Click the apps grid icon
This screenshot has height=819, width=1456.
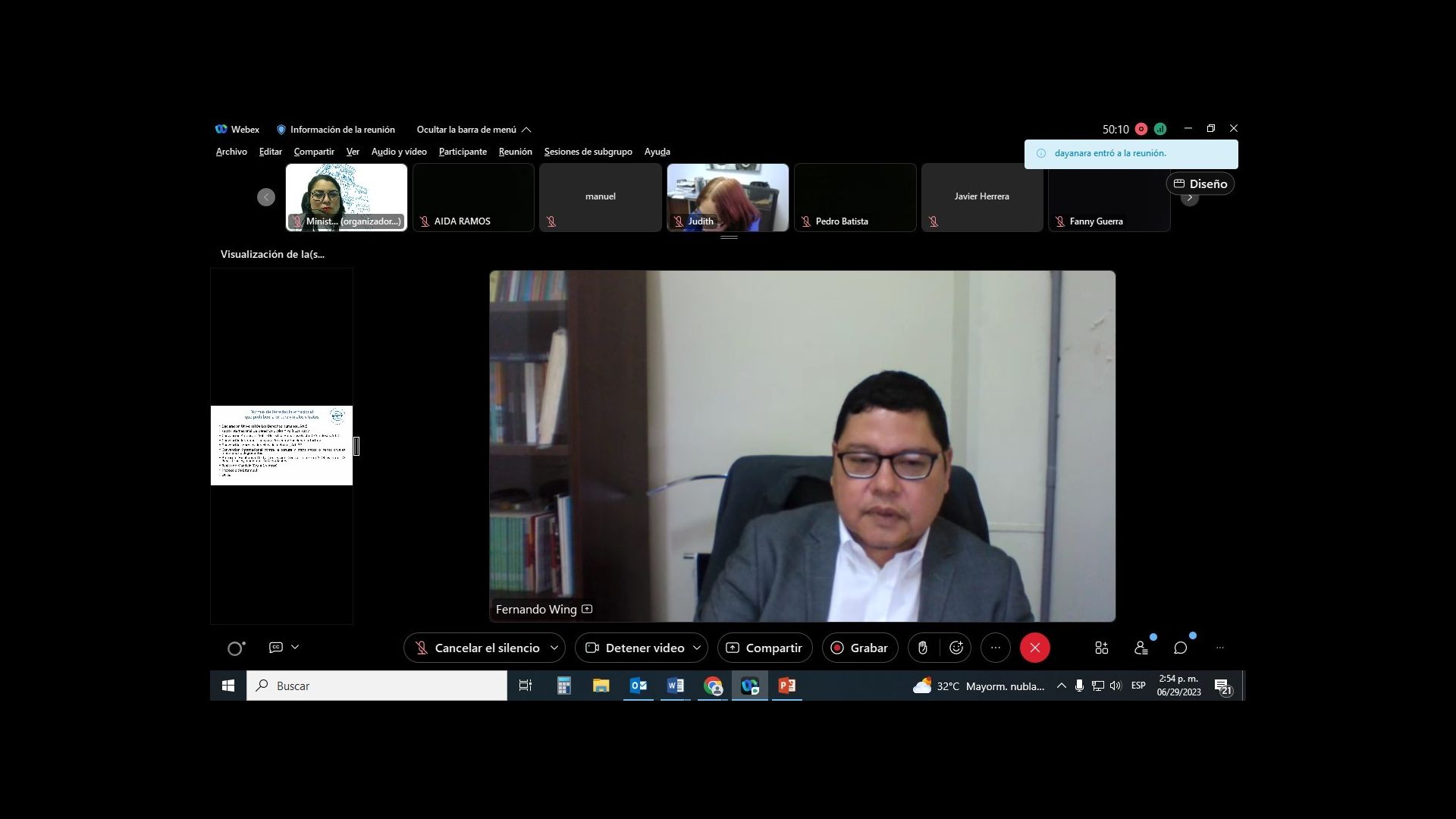tap(1101, 648)
